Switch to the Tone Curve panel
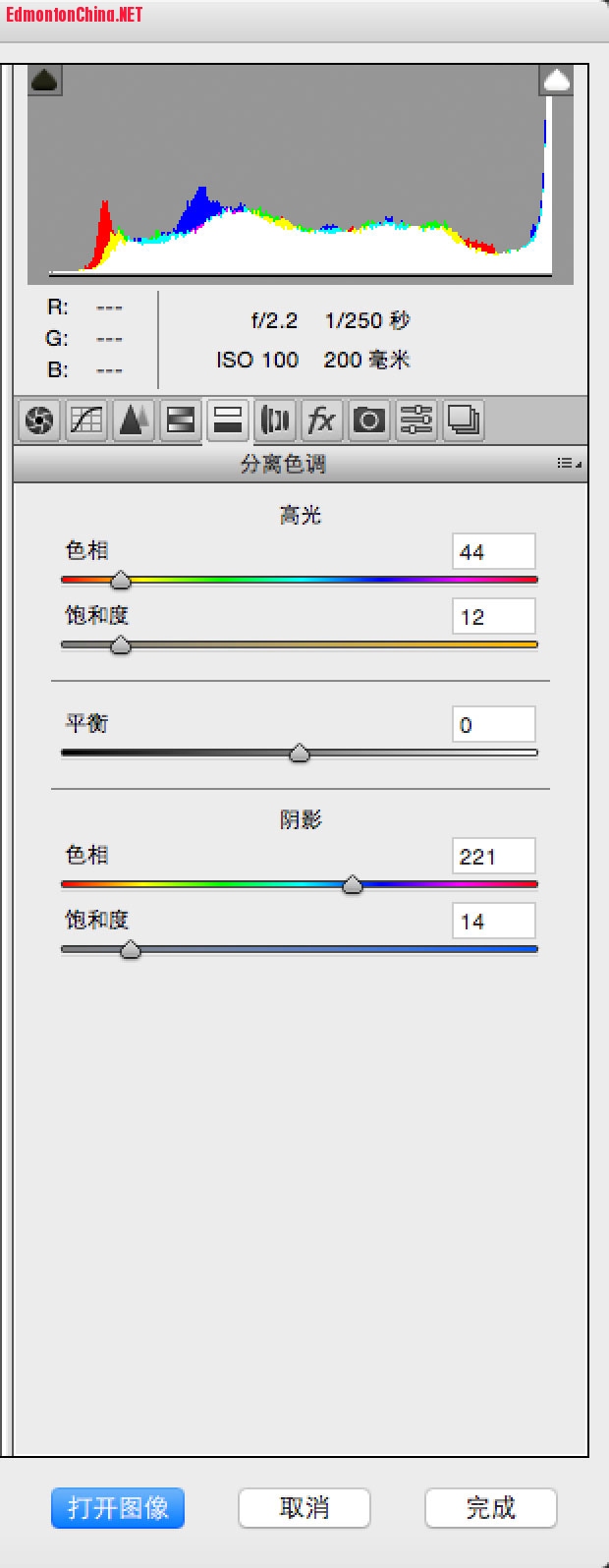The width and height of the screenshot is (609, 1568). (x=86, y=420)
